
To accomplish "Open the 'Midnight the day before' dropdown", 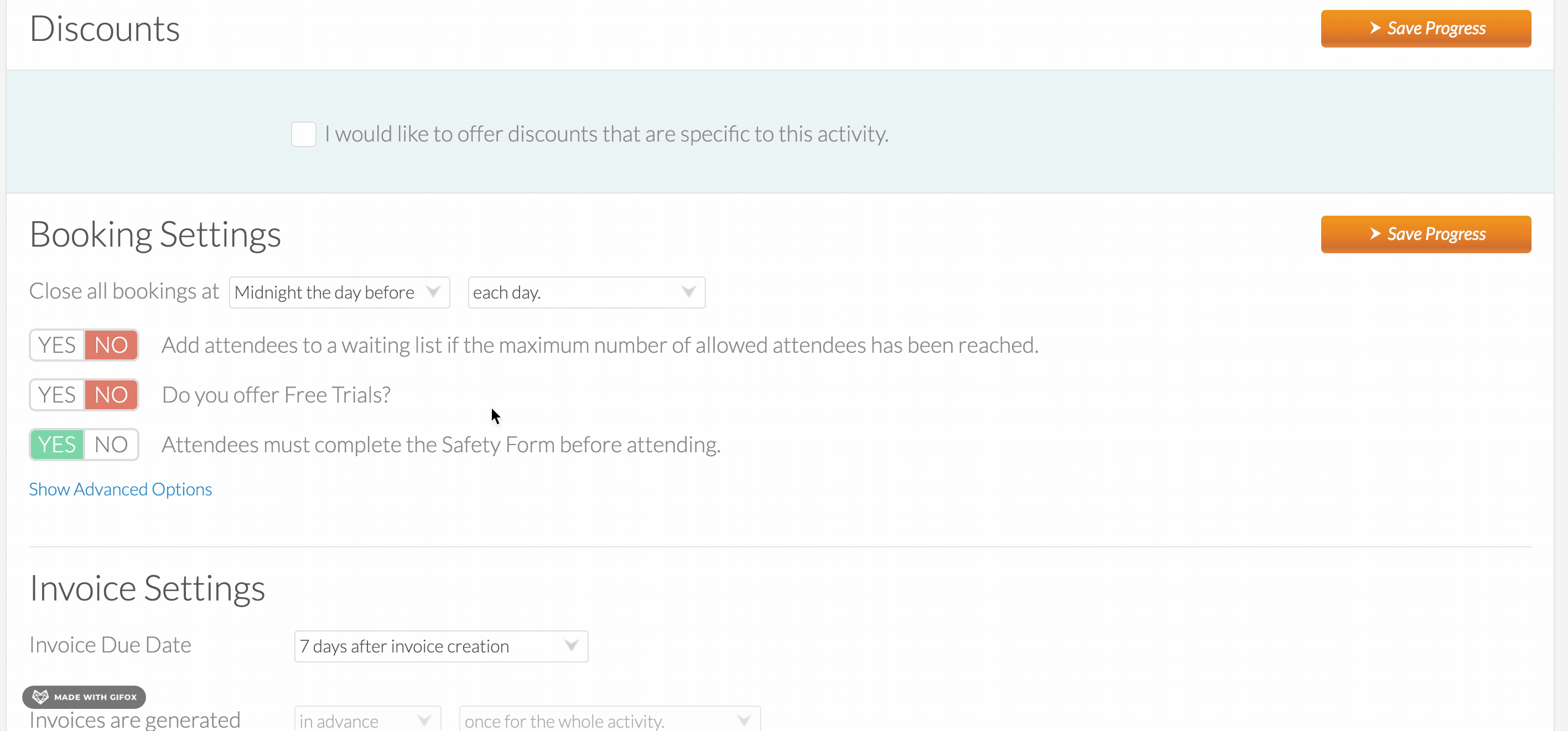I will click(339, 293).
